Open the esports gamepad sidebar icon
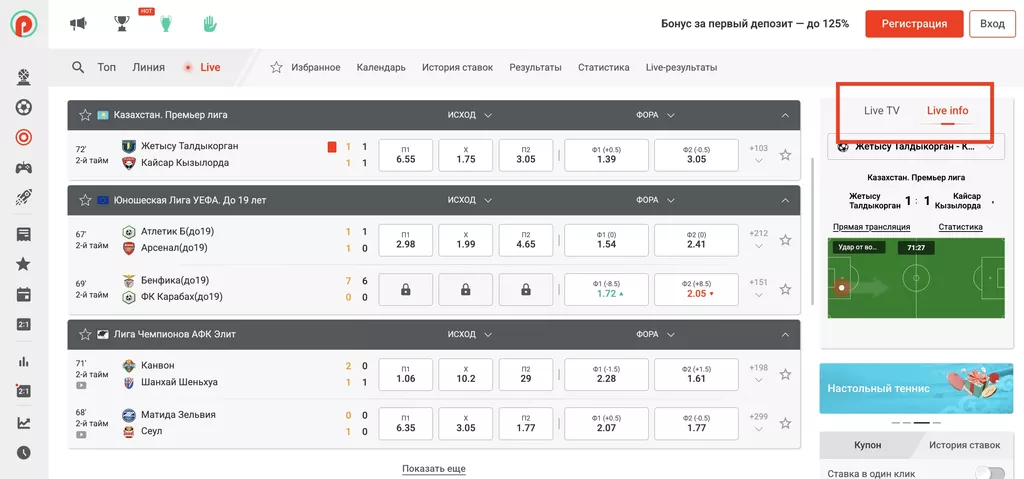This screenshot has width=1024, height=479. [x=24, y=168]
